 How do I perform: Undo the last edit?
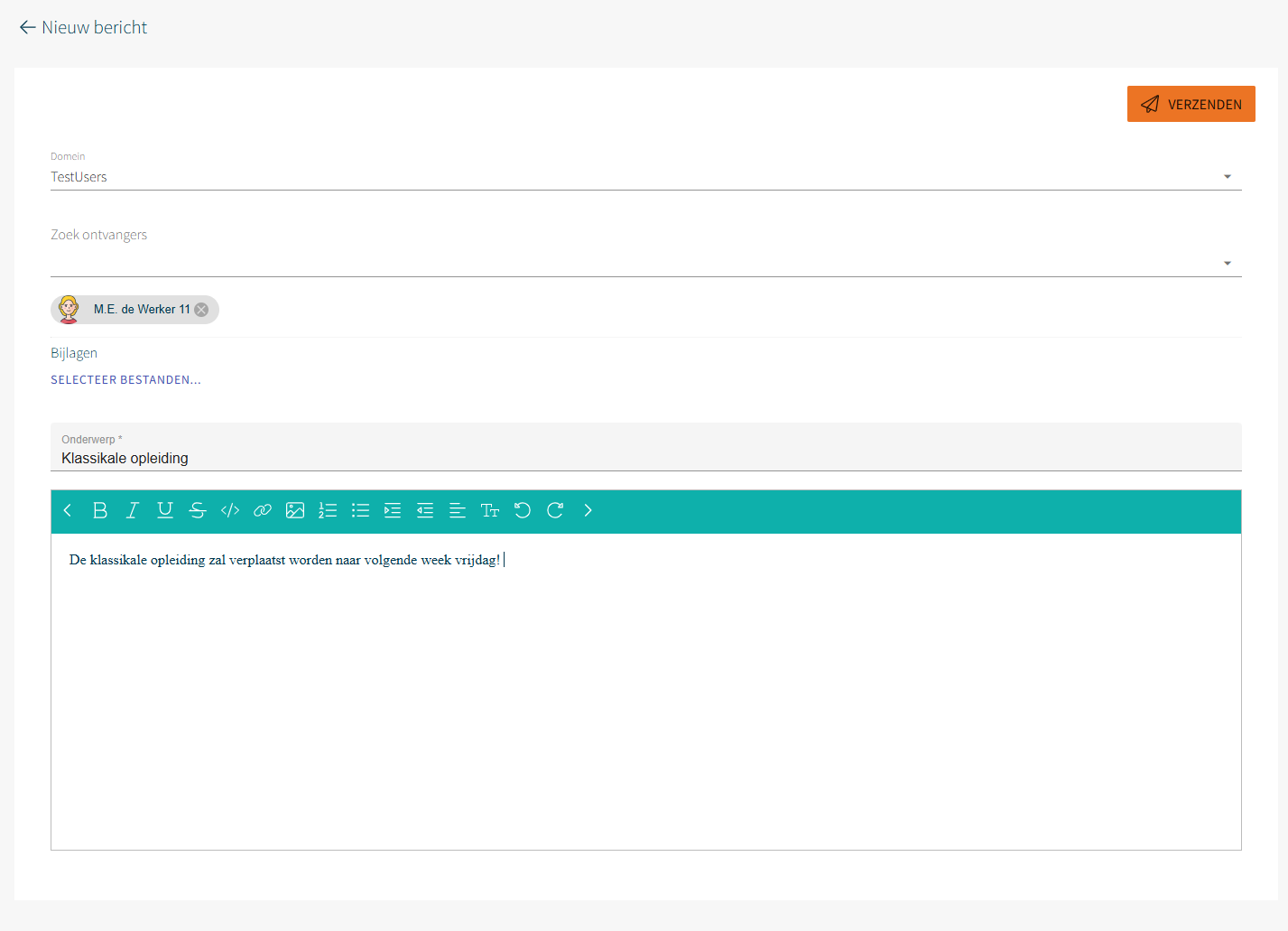[523, 510]
